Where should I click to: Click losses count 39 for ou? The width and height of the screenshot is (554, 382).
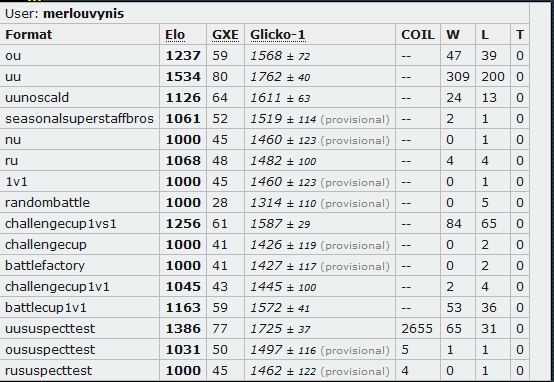[489, 56]
